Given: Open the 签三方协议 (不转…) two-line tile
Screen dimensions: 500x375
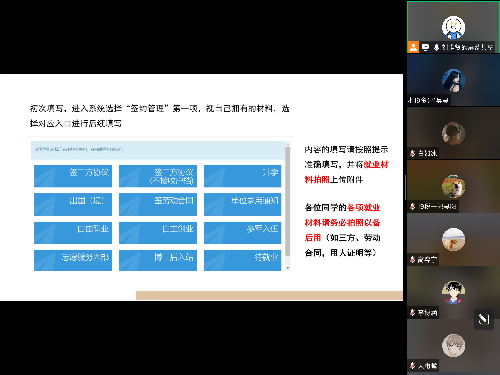Looking at the screenshot, I should pyautogui.click(x=158, y=176).
